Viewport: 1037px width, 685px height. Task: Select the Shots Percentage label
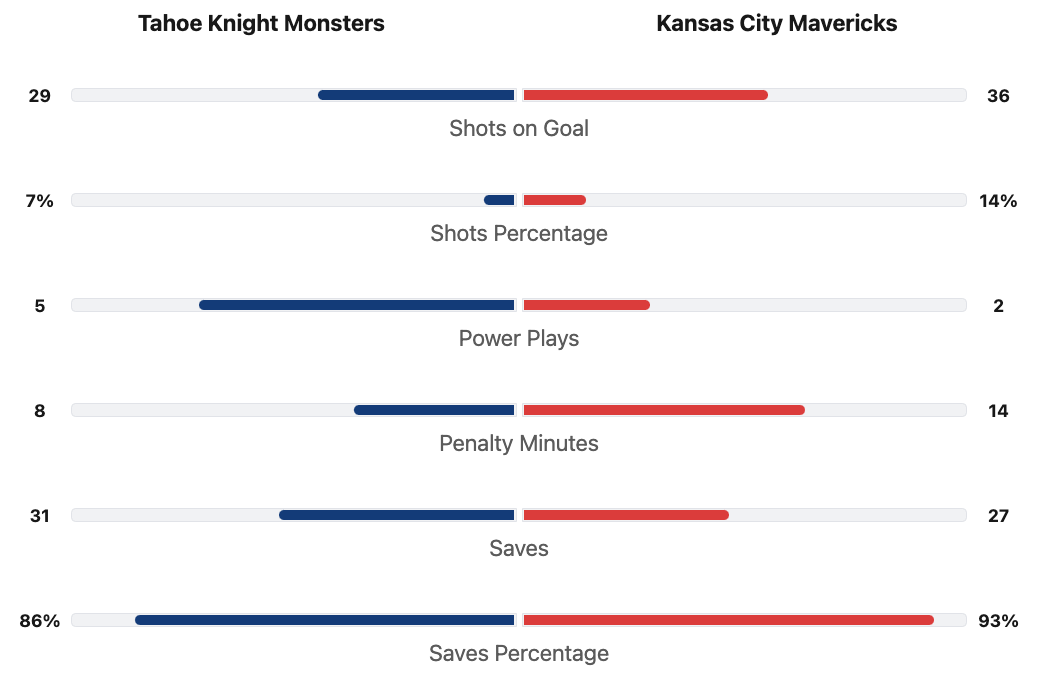(x=518, y=233)
